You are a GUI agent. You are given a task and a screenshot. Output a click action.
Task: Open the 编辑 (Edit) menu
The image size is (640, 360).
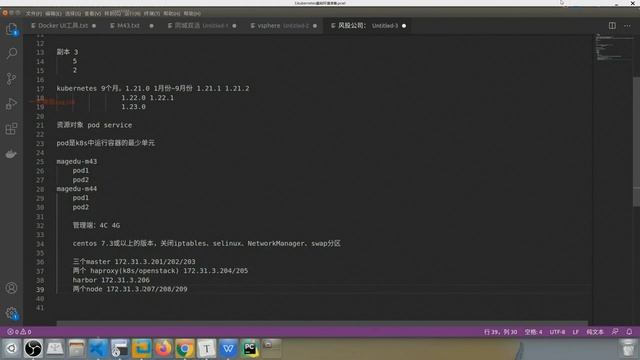pyautogui.click(x=53, y=13)
